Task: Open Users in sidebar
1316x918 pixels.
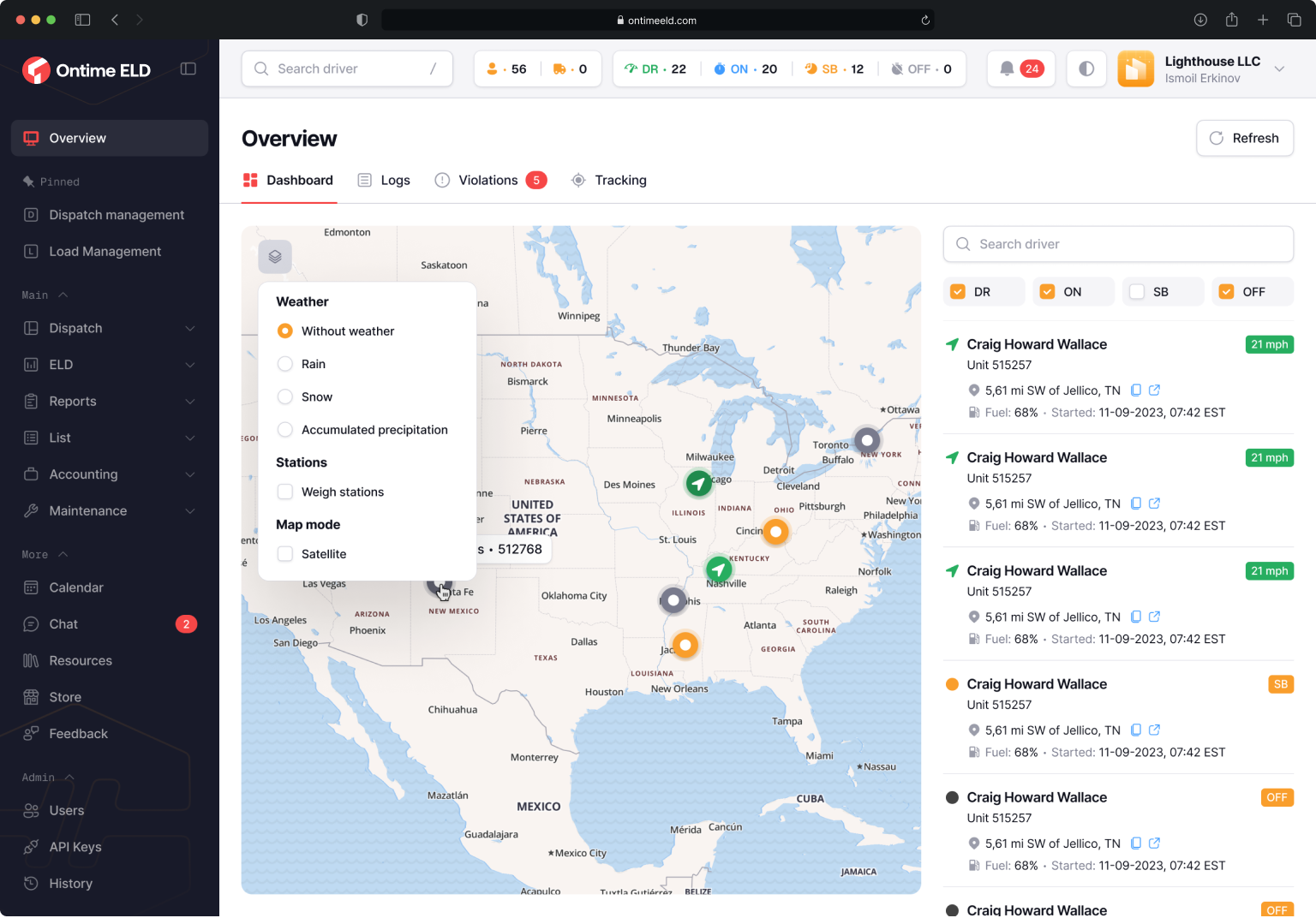Action: (110, 810)
